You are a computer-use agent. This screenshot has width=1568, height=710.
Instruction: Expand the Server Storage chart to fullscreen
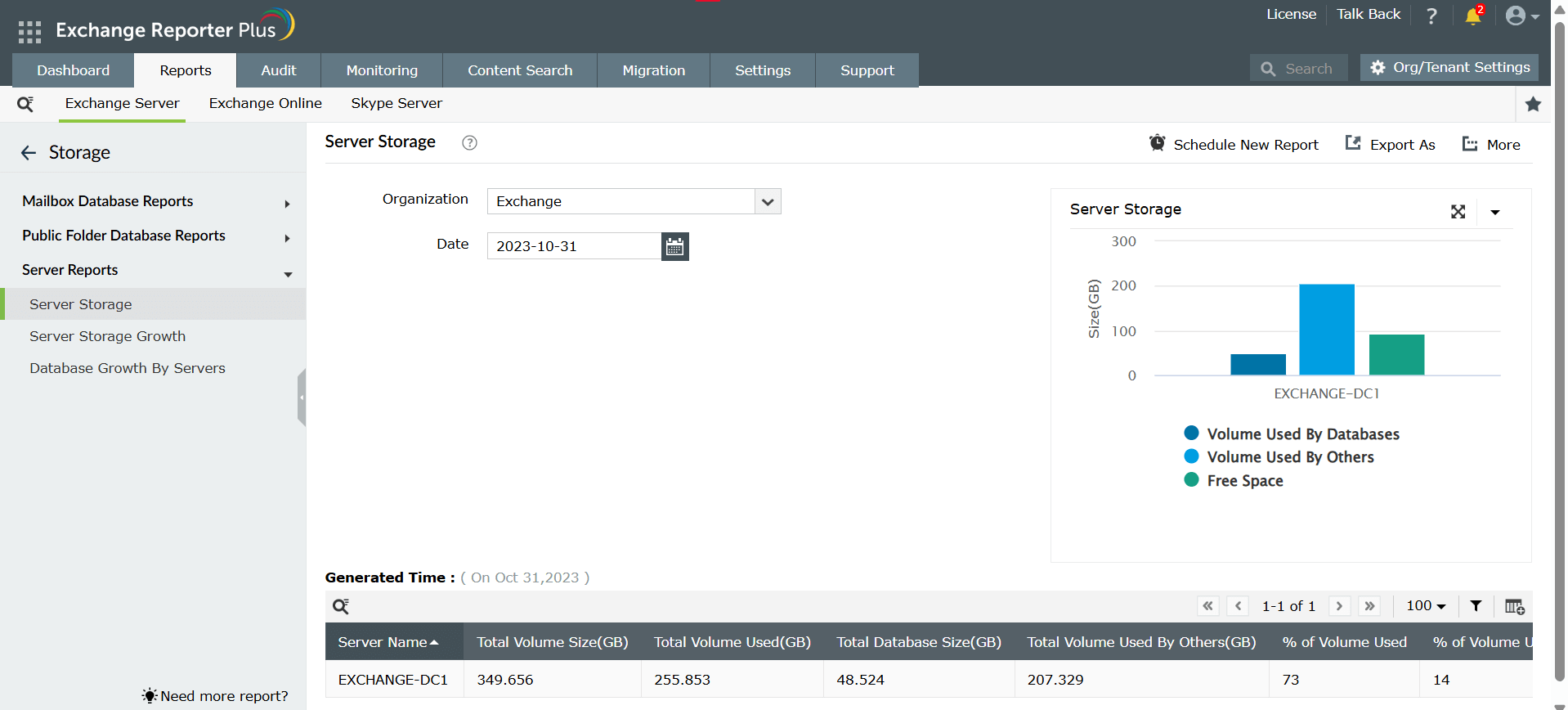(x=1458, y=212)
